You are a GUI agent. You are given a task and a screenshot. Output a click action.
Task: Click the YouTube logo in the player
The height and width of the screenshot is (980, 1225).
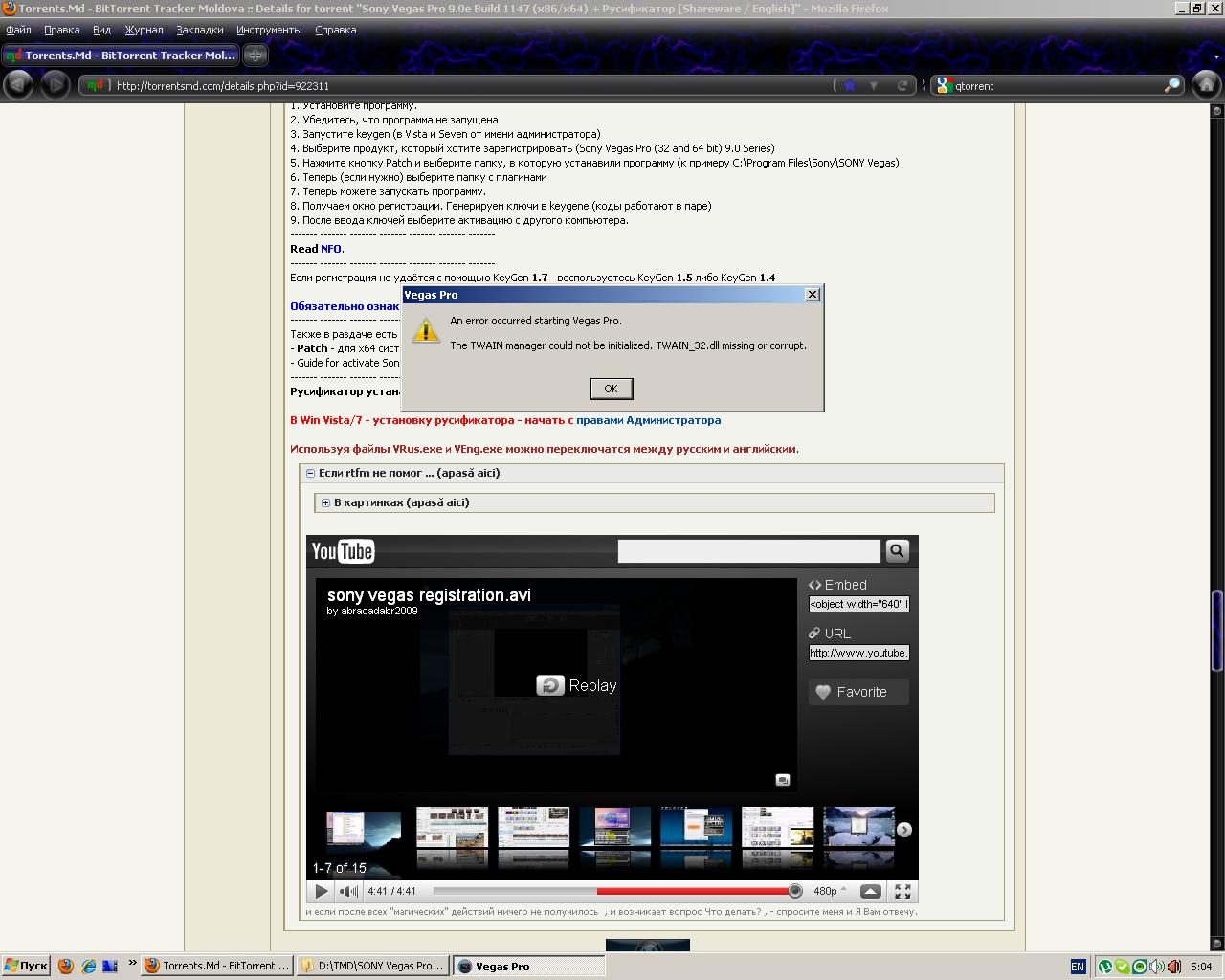(343, 551)
